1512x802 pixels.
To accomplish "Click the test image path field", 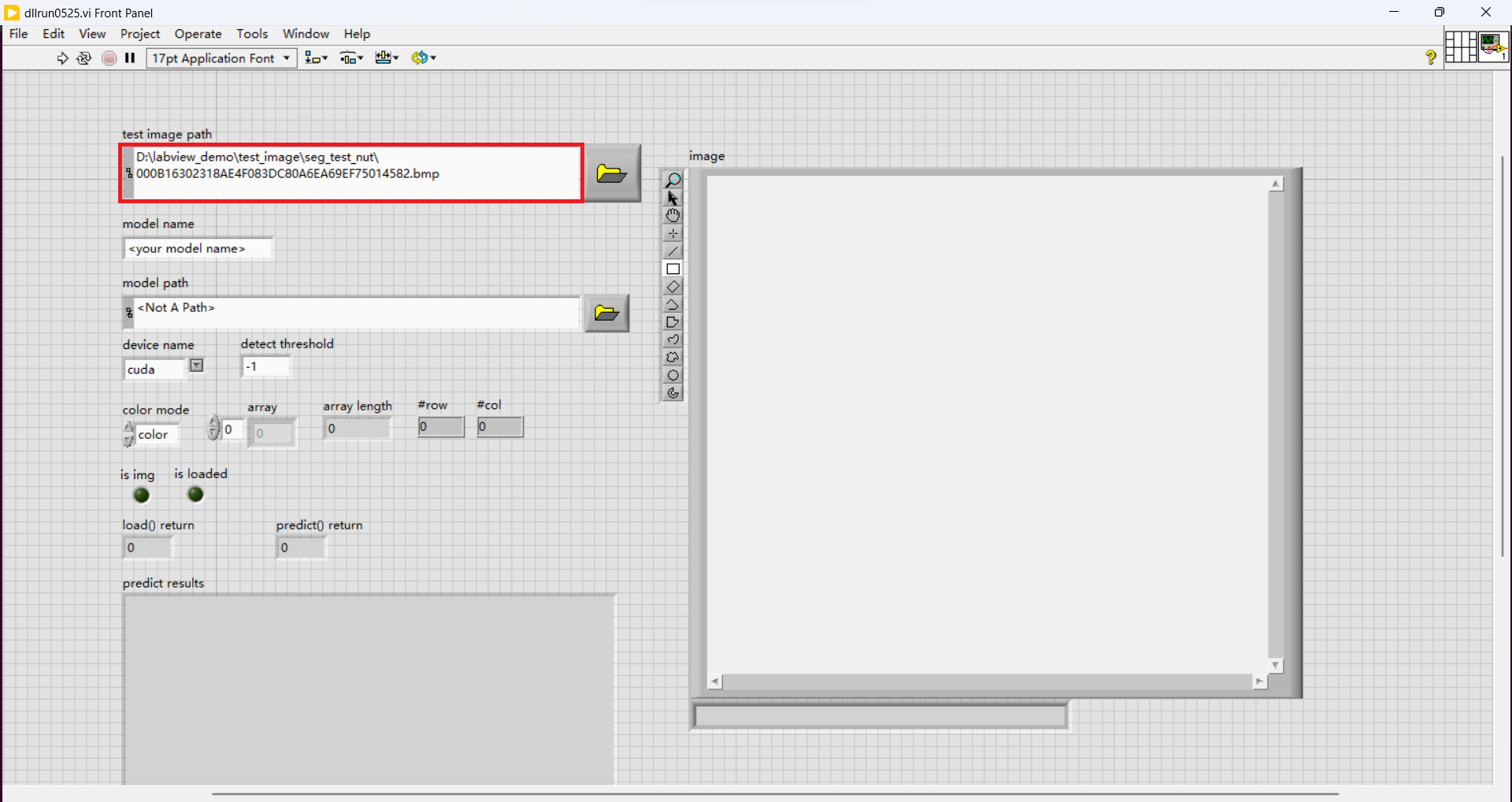I will (351, 173).
